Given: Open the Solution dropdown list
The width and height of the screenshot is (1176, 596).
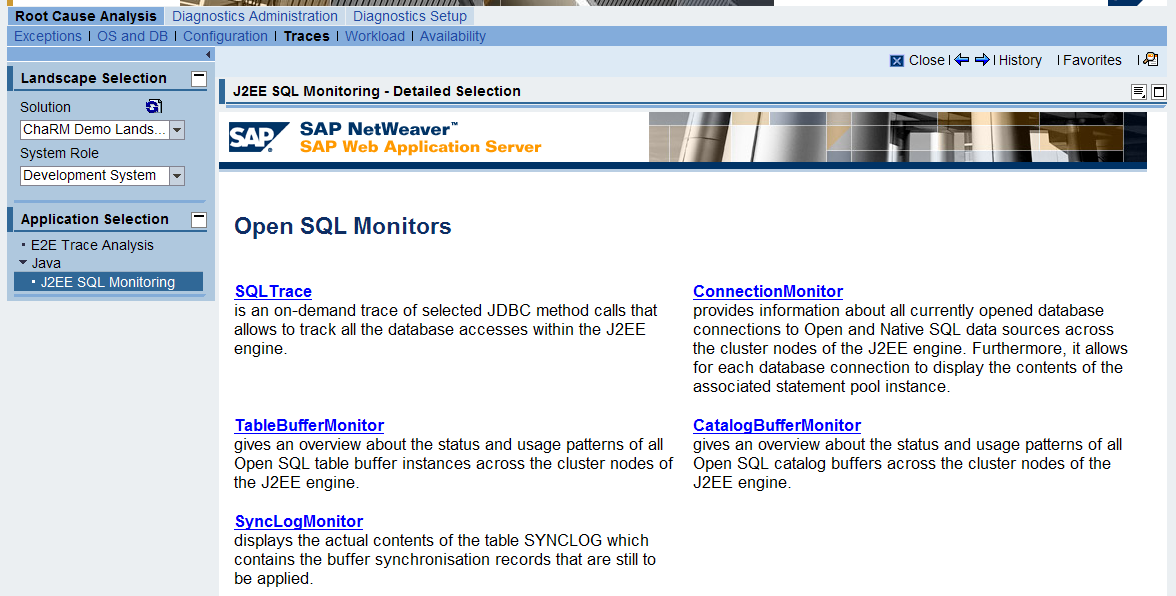Looking at the screenshot, I should tap(177, 130).
